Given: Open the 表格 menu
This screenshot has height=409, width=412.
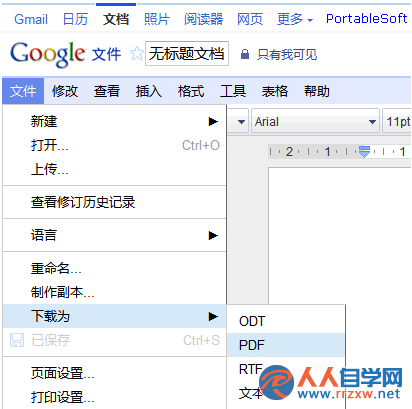Looking at the screenshot, I should pos(275,91).
